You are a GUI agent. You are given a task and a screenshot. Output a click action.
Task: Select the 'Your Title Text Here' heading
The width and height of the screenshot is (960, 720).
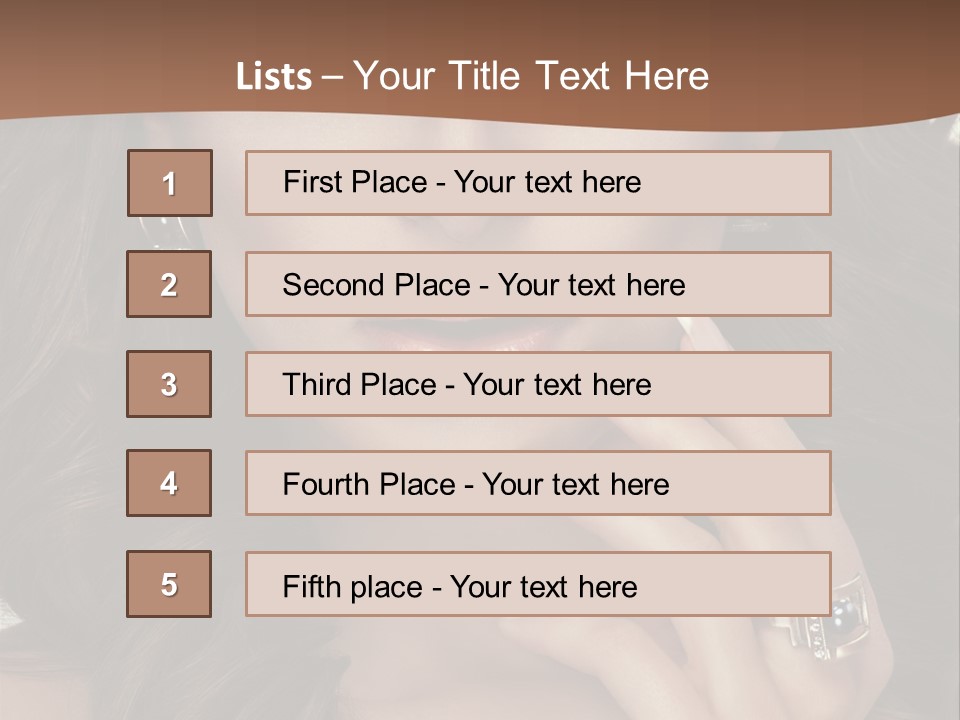530,77
